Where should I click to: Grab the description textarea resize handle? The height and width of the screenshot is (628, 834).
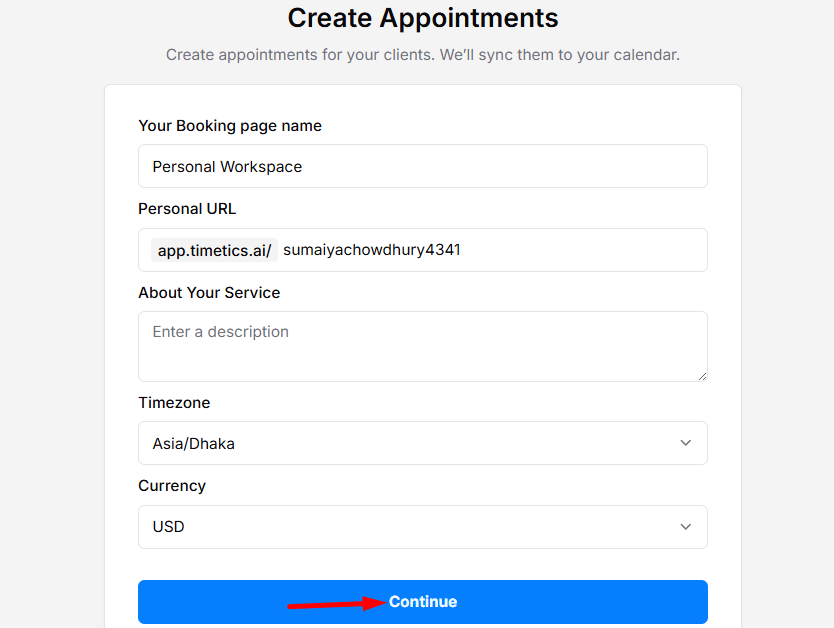(x=702, y=376)
